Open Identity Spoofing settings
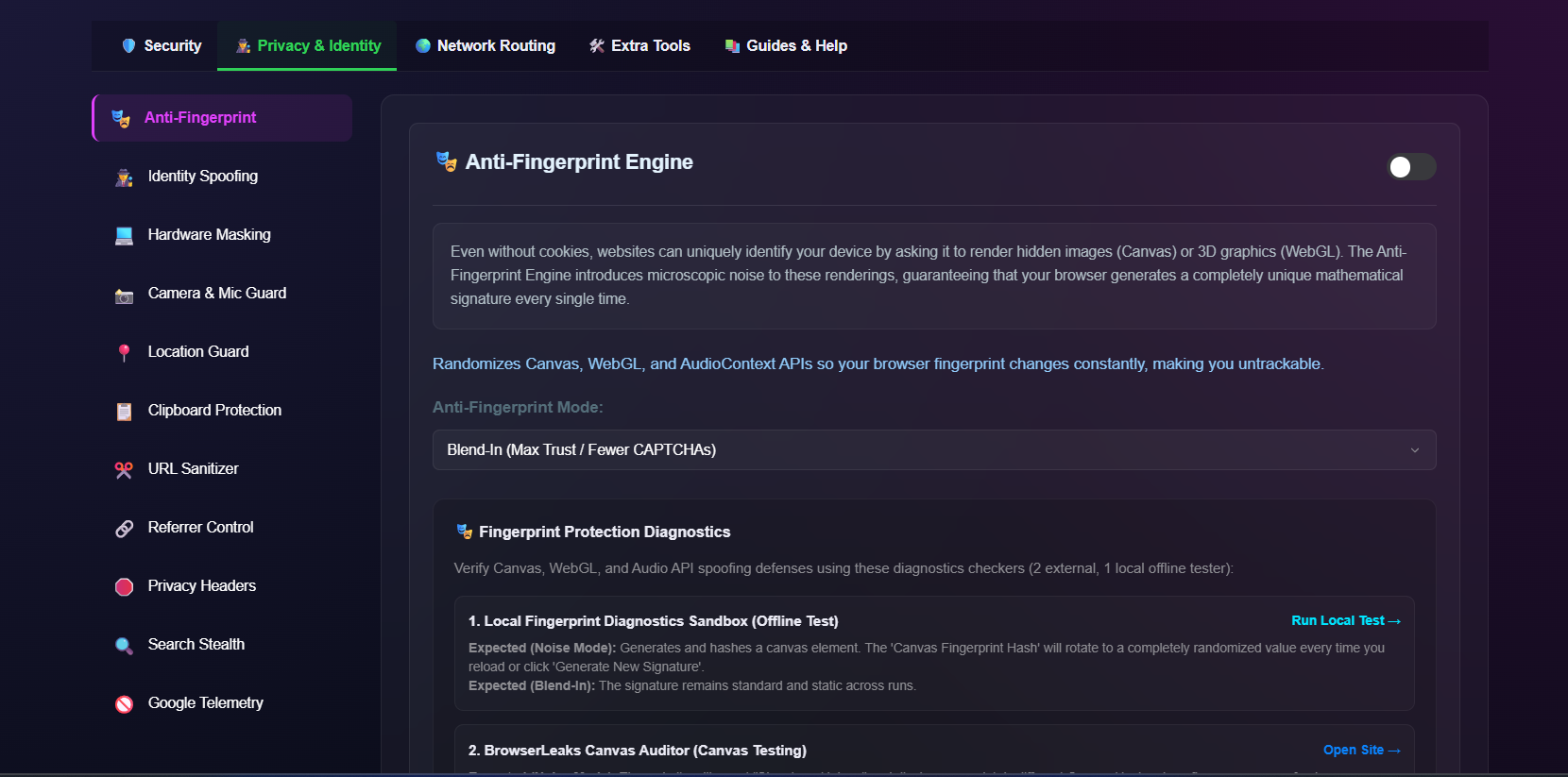Viewport: 1568px width, 777px height. tap(222, 177)
